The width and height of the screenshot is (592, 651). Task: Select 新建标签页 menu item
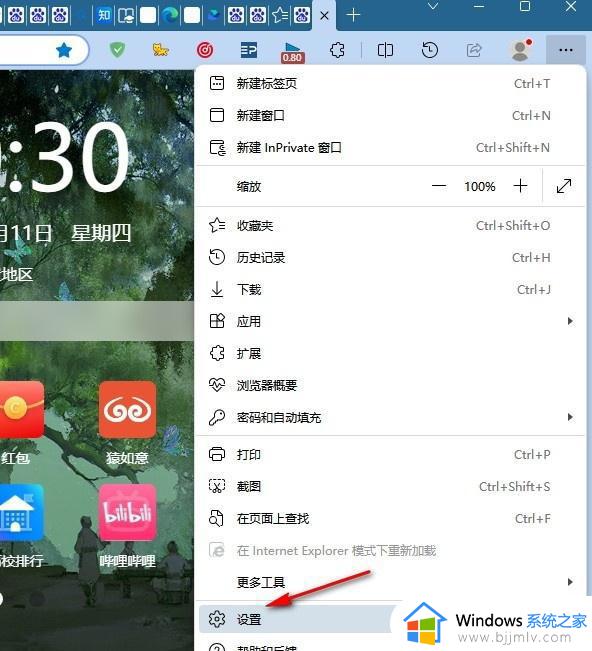tap(390, 83)
